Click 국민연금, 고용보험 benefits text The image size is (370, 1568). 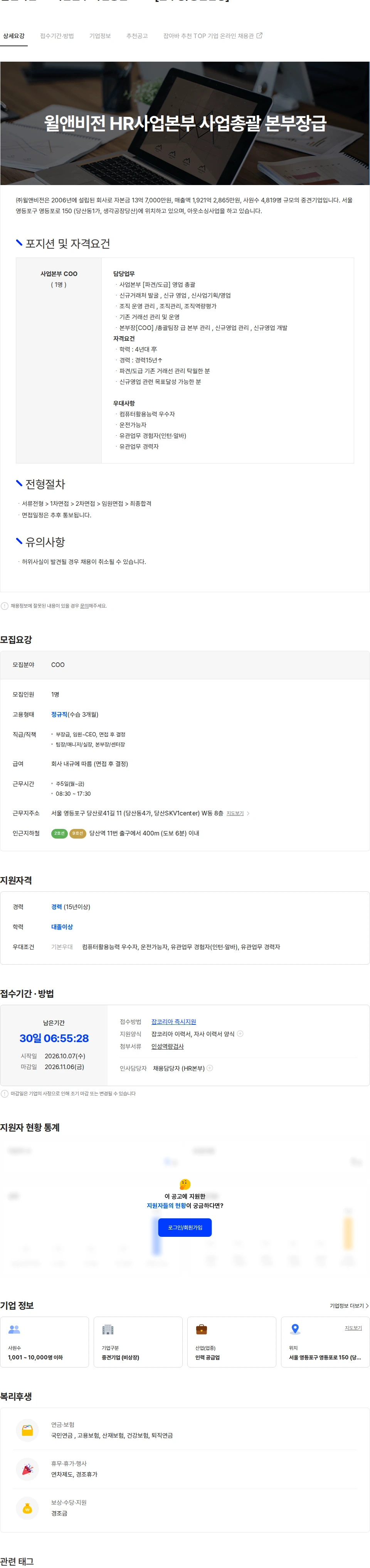112,1435
